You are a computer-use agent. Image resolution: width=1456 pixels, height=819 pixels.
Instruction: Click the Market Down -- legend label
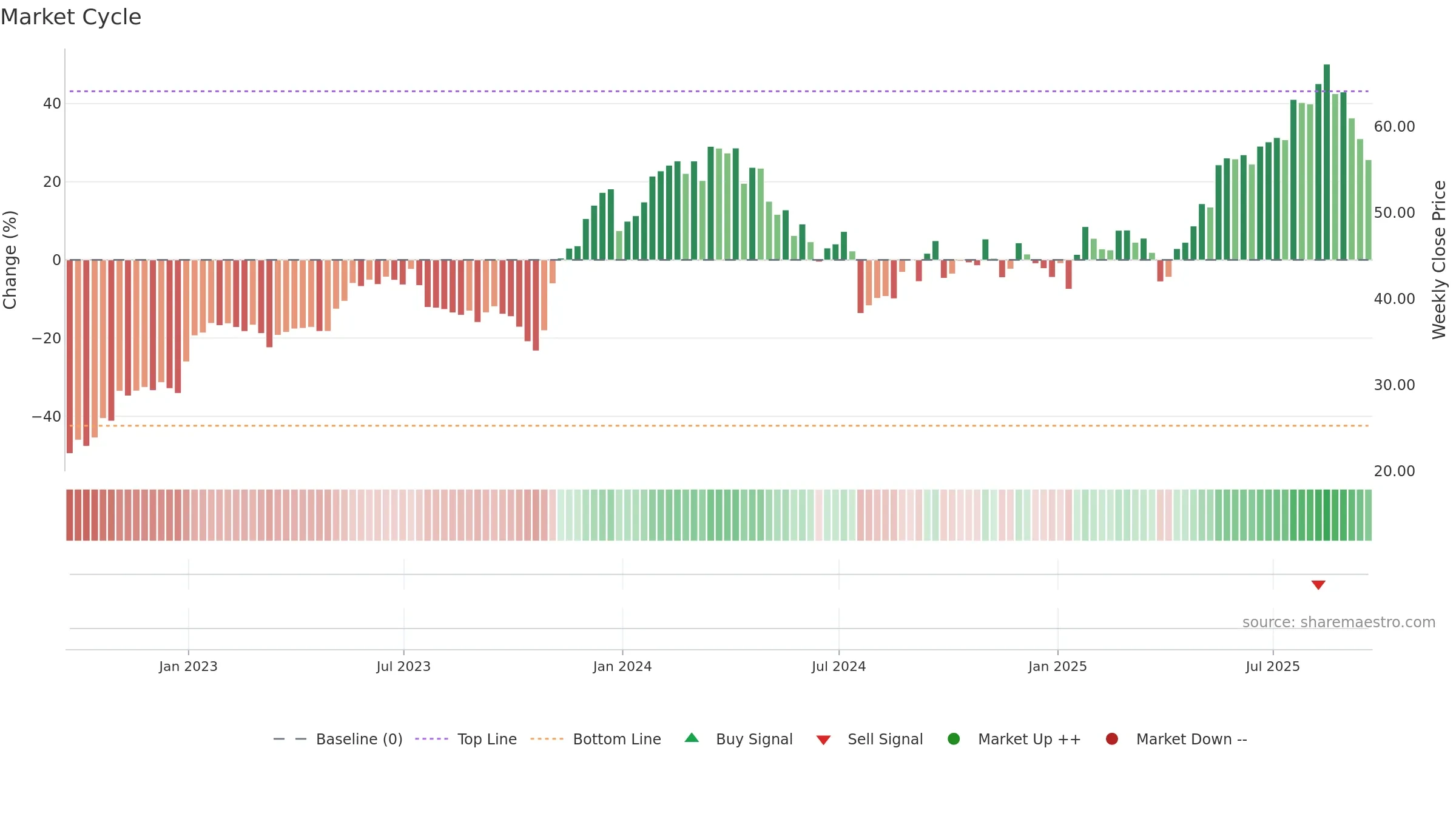pyautogui.click(x=1191, y=739)
